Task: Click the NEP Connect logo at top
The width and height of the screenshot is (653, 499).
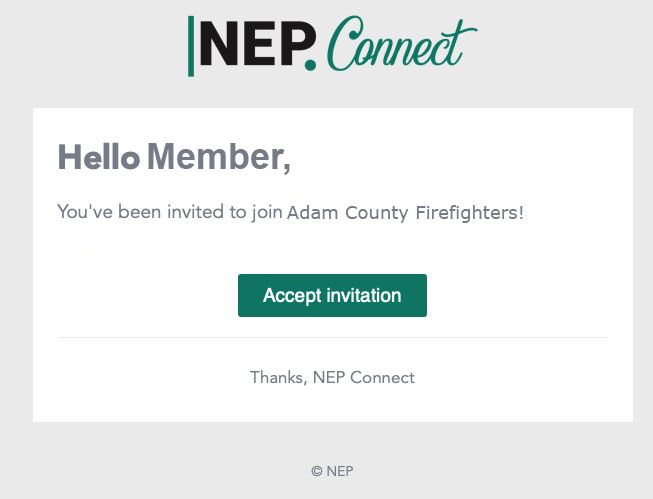Action: [x=332, y=46]
